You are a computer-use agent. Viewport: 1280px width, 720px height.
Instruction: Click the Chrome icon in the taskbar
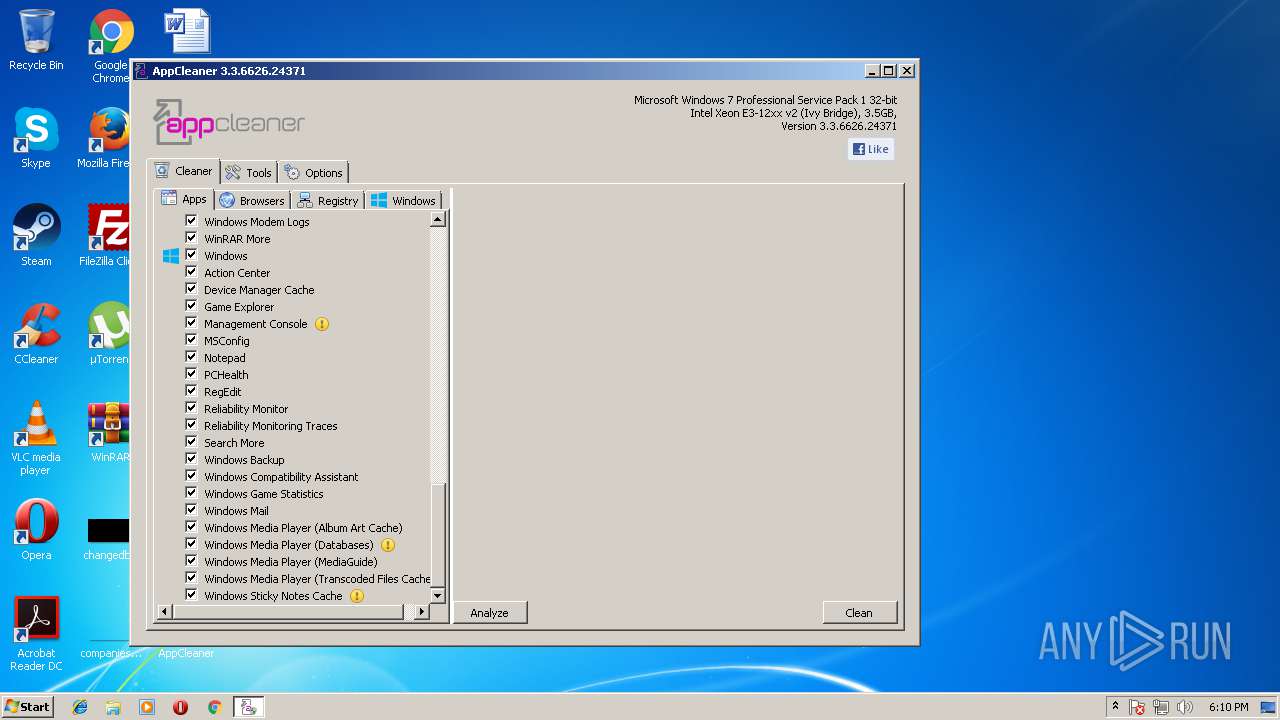214,707
